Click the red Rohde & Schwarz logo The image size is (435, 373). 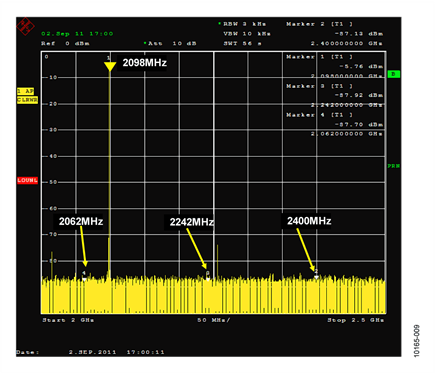pyautogui.click(x=26, y=26)
